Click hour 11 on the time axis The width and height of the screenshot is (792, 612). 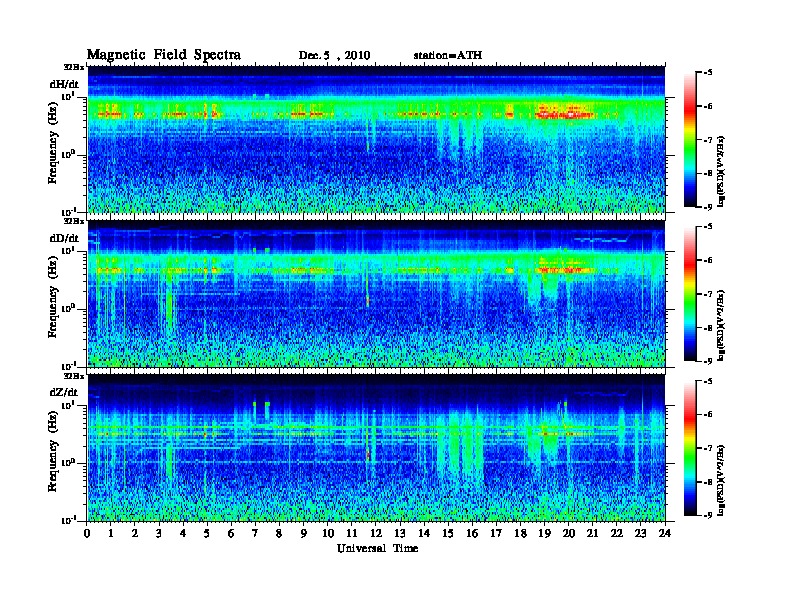point(352,533)
